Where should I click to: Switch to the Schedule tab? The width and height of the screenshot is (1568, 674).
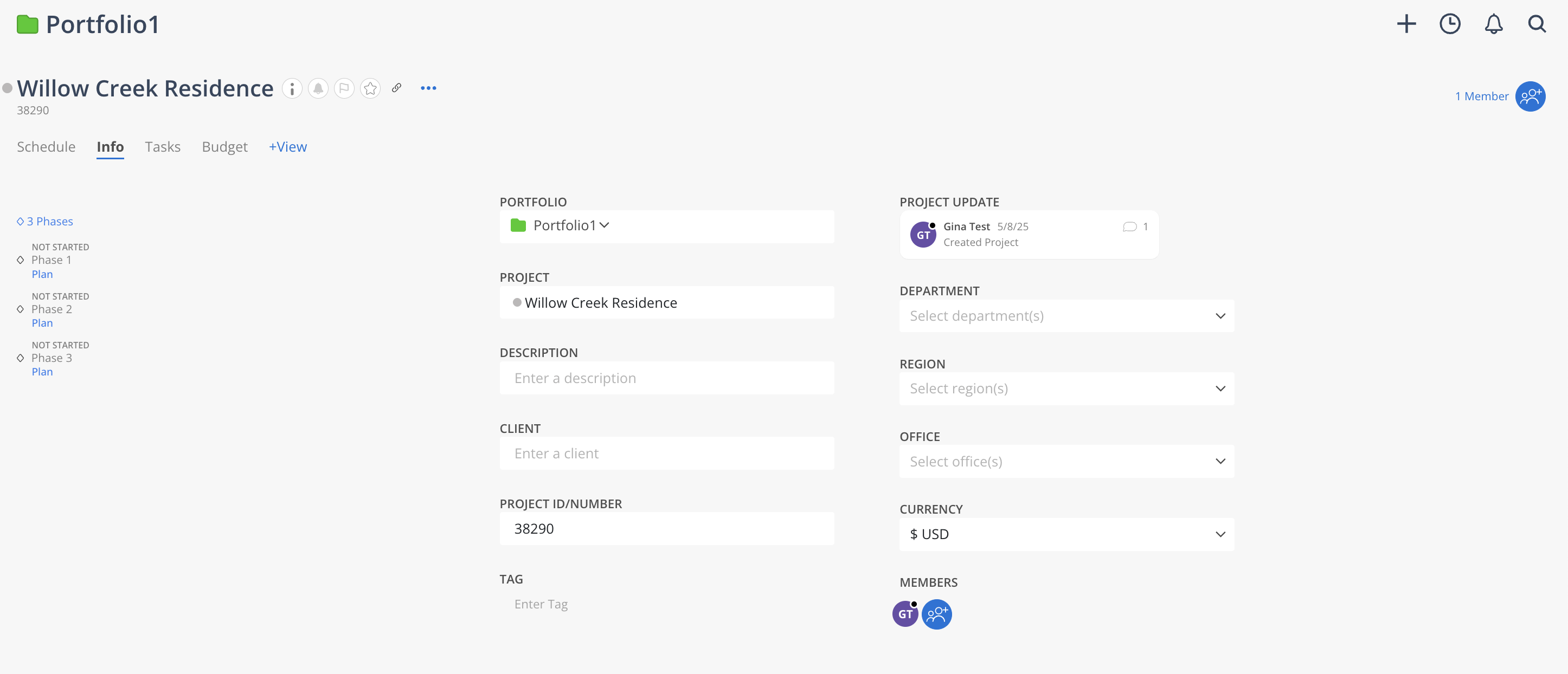pyautogui.click(x=46, y=147)
